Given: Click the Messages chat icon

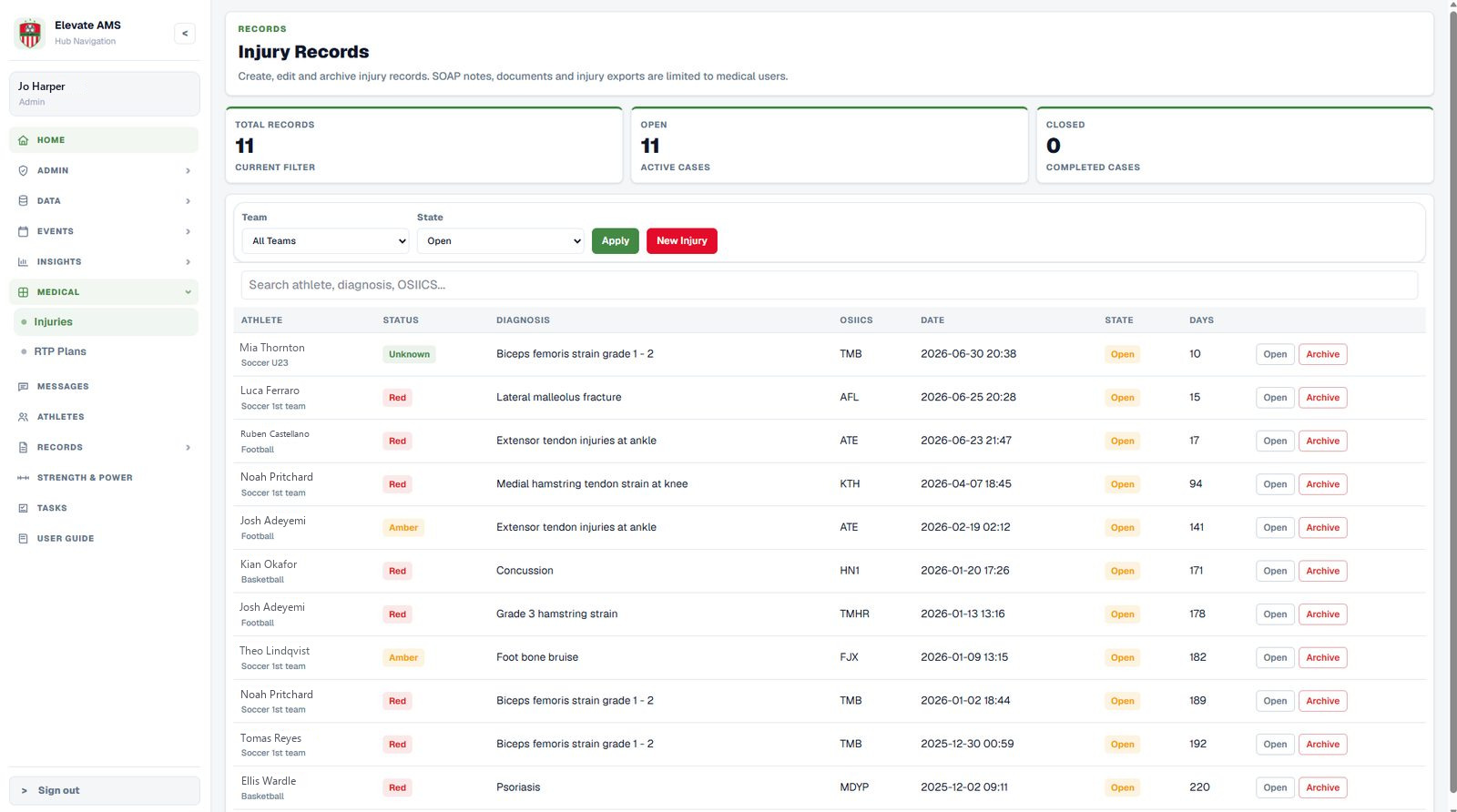Looking at the screenshot, I should (24, 387).
